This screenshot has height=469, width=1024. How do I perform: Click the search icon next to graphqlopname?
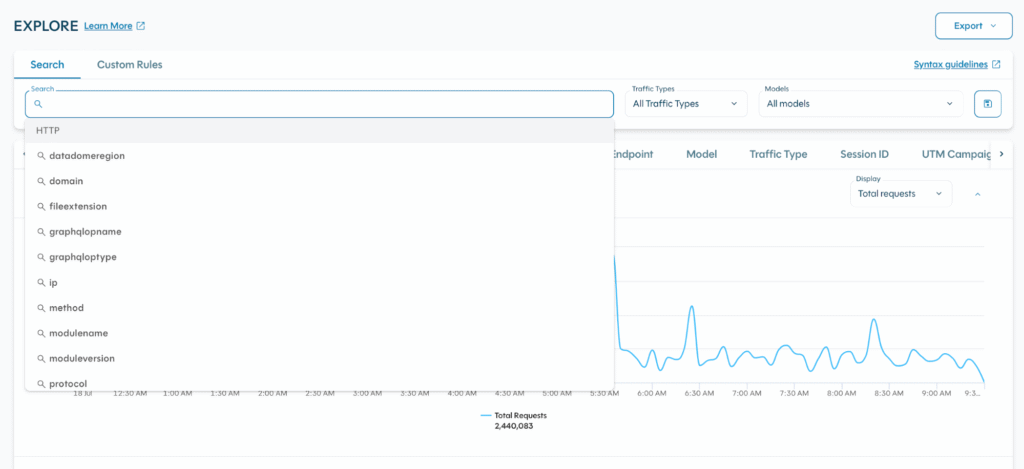[x=40, y=232]
